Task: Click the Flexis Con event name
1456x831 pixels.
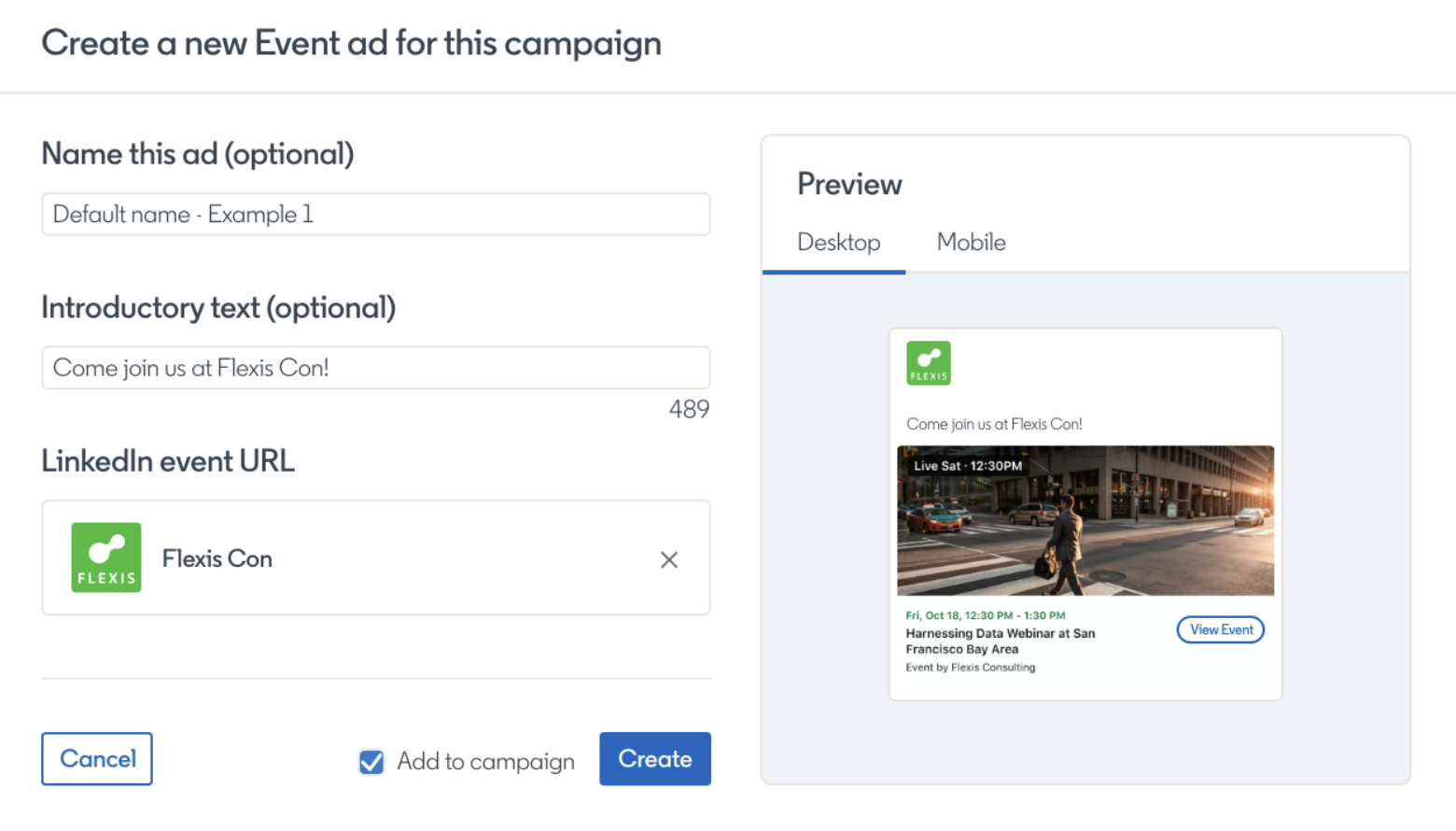Action: (x=217, y=559)
